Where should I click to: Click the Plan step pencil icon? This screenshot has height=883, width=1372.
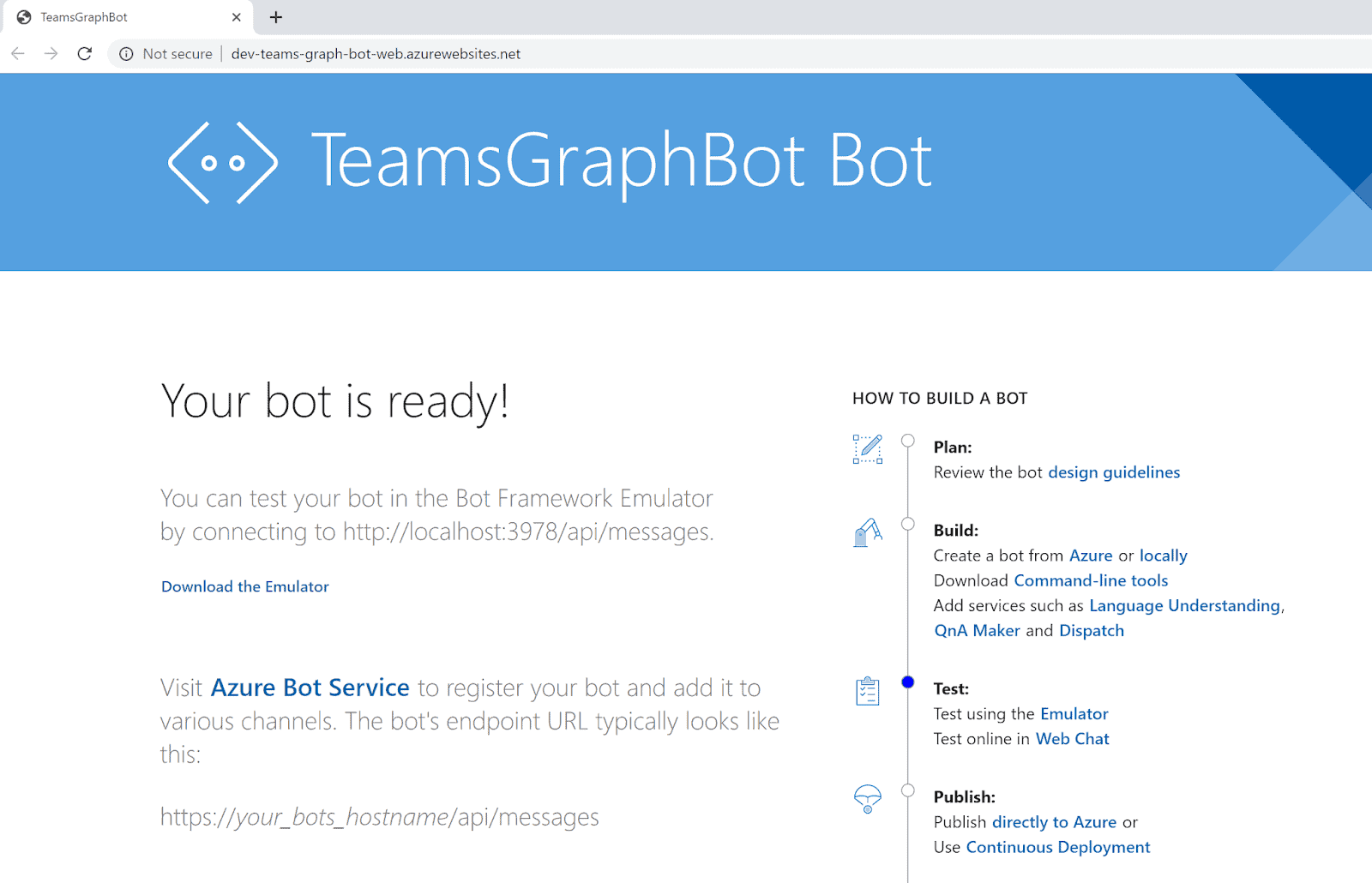(867, 449)
